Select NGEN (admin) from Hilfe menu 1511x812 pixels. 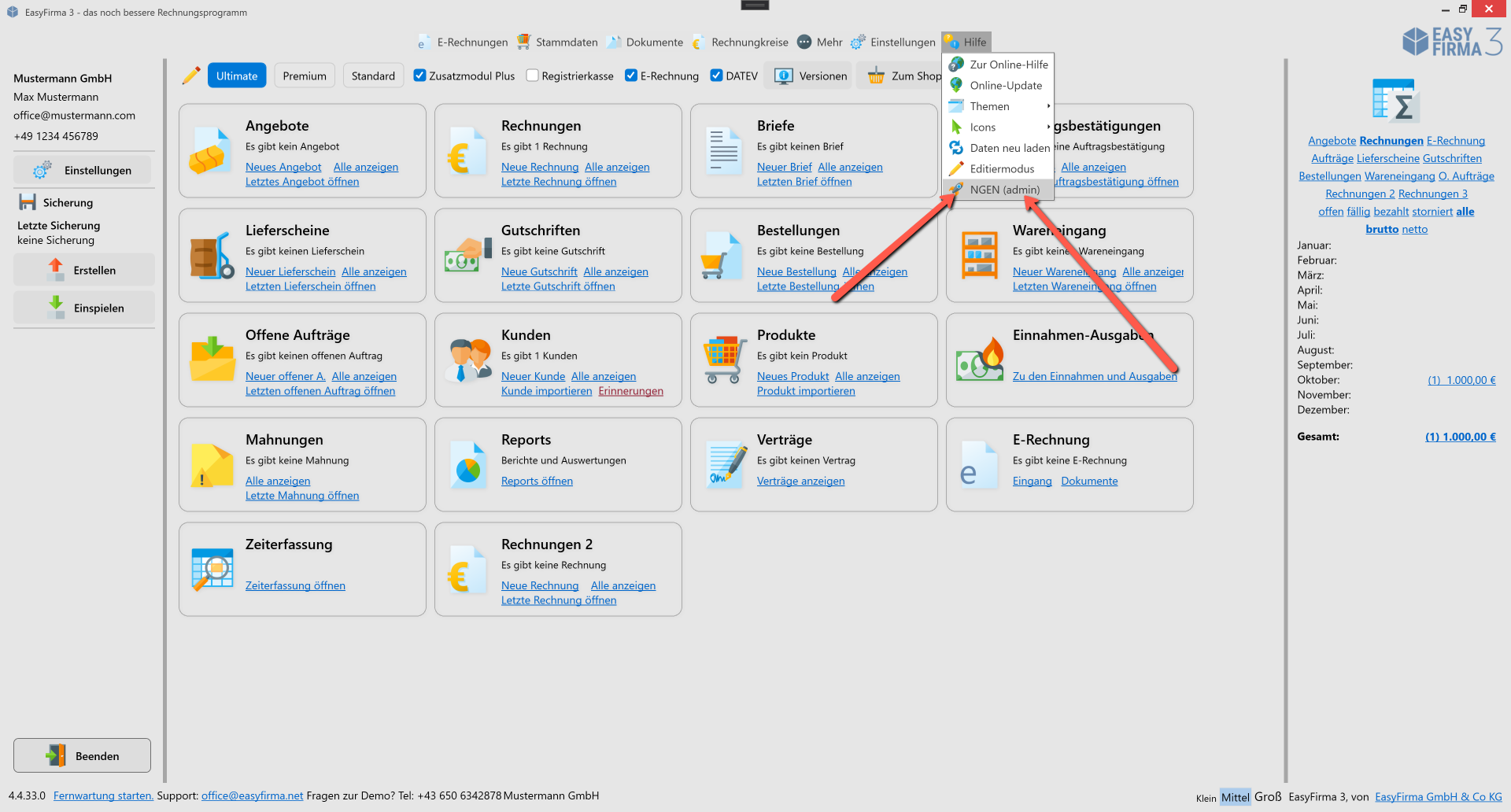click(1004, 190)
